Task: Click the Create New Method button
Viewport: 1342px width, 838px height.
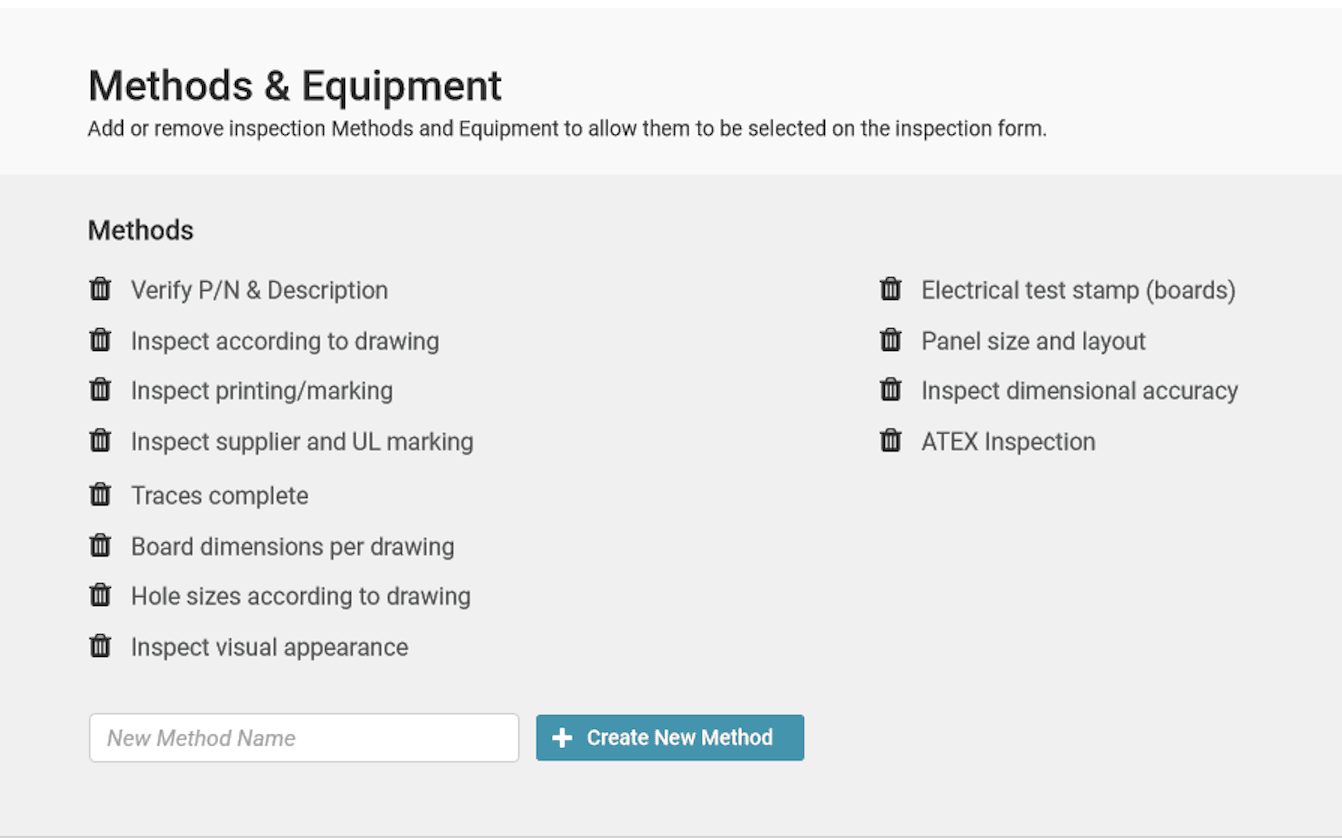Action: [x=670, y=737]
